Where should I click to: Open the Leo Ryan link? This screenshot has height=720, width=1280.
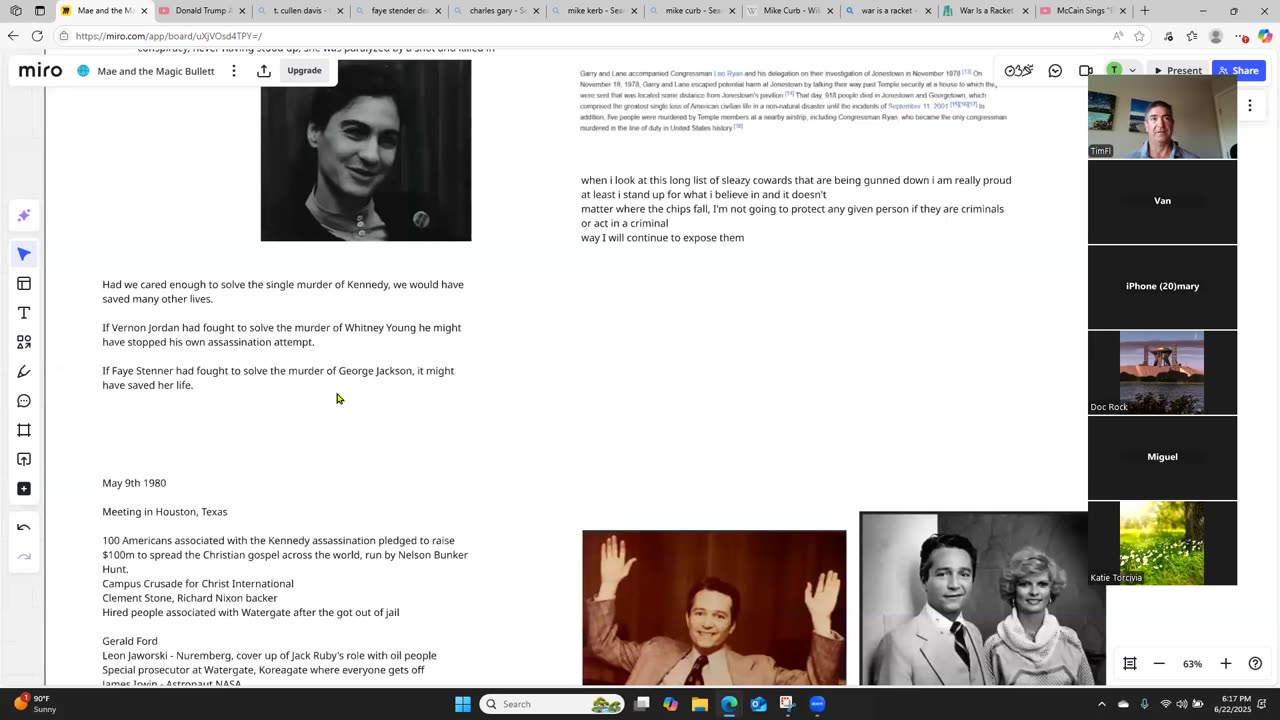coord(727,73)
